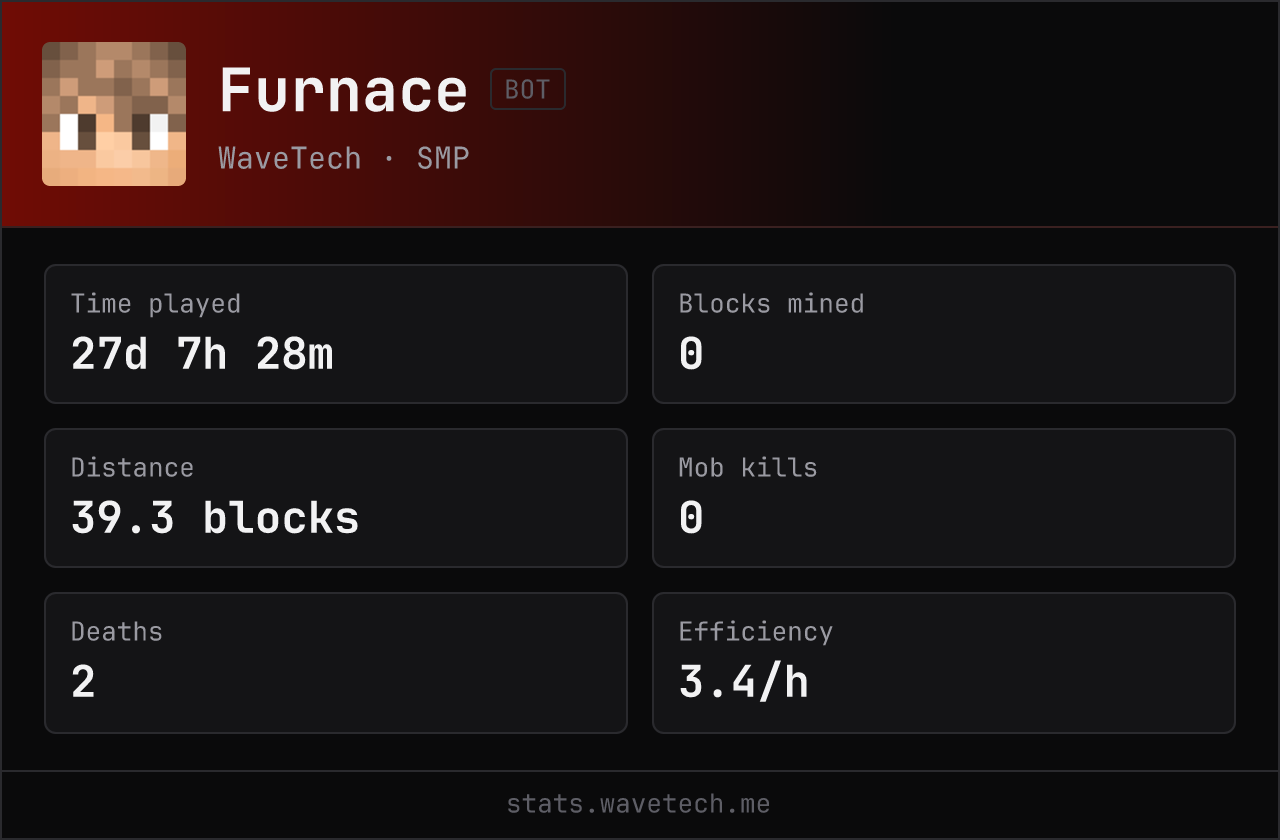1280x840 pixels.
Task: Click the 39.3 blocks distance value
Action: pyautogui.click(x=215, y=518)
